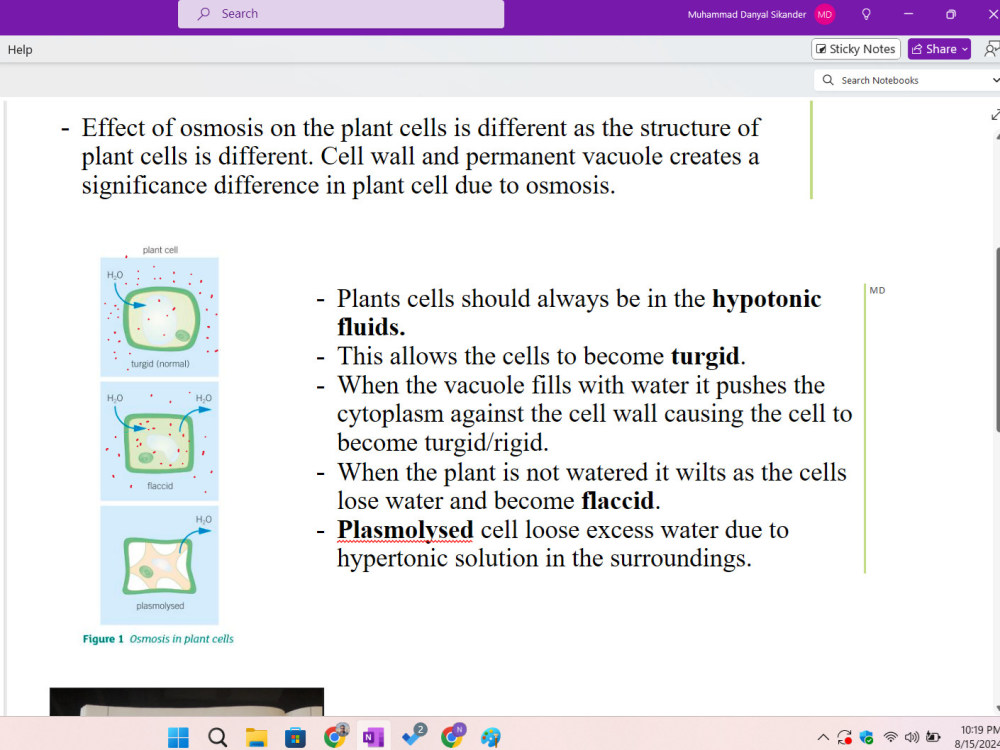Open first Chrome profile on taskbar
This screenshot has height=750, width=1000.
click(x=335, y=736)
